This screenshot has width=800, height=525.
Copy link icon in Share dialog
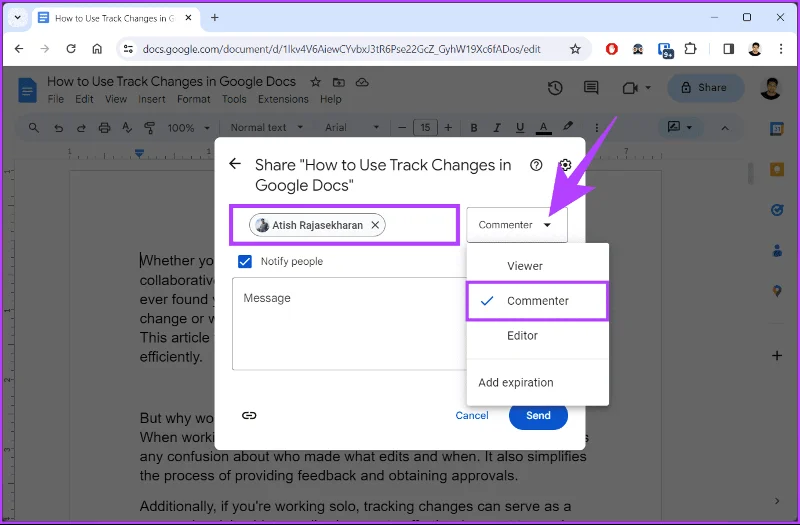pyautogui.click(x=249, y=415)
